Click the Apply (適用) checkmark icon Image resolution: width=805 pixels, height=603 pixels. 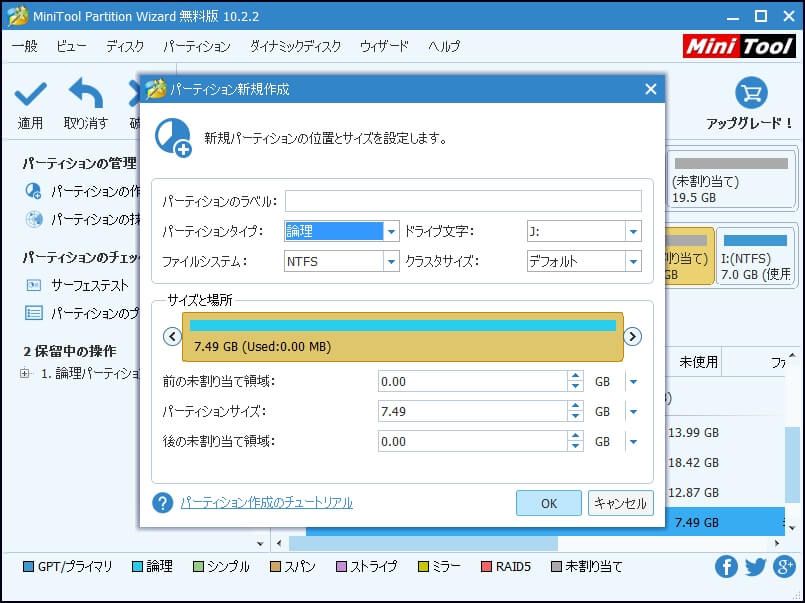coord(30,94)
